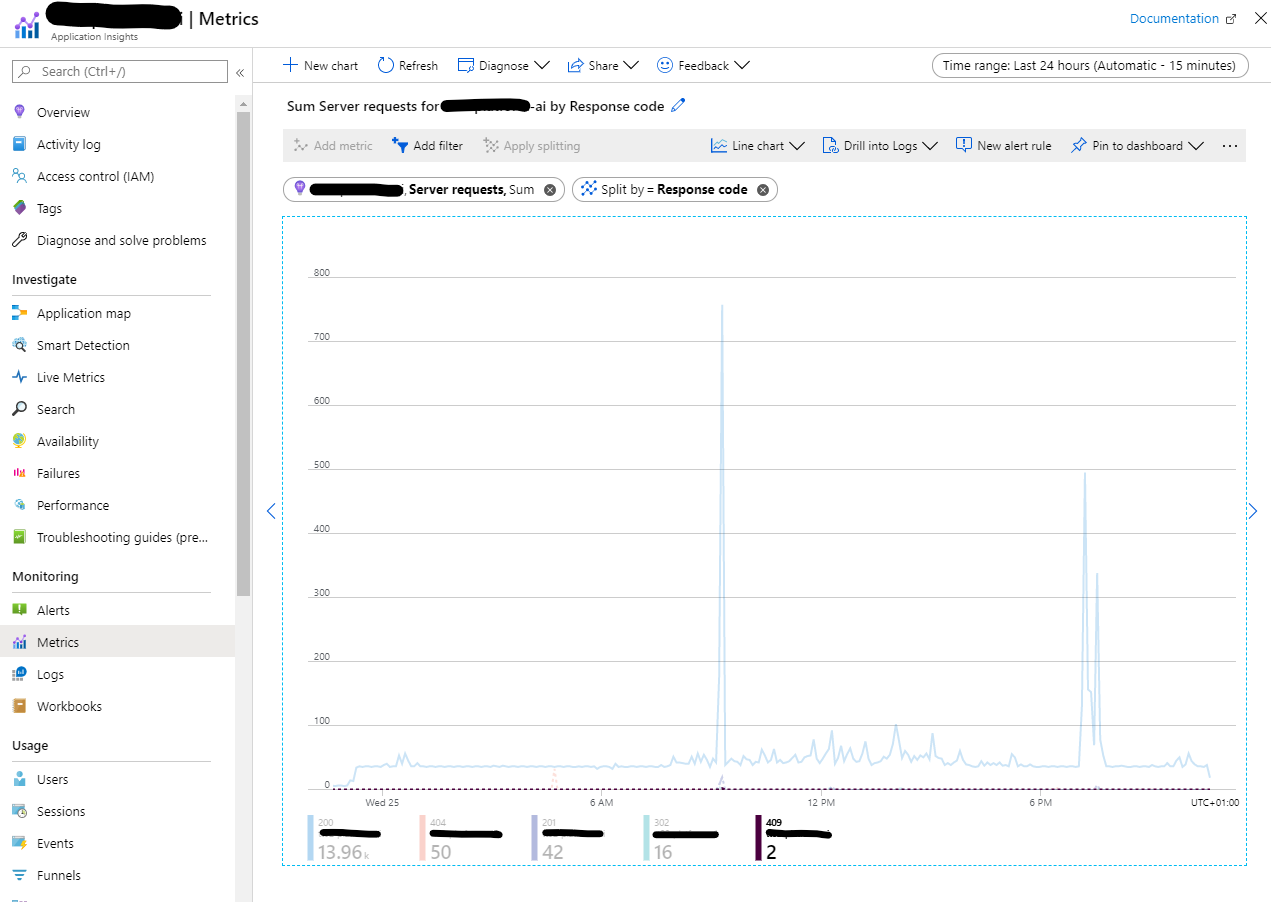
Task: Remove the Split by Response code pill
Action: point(763,190)
